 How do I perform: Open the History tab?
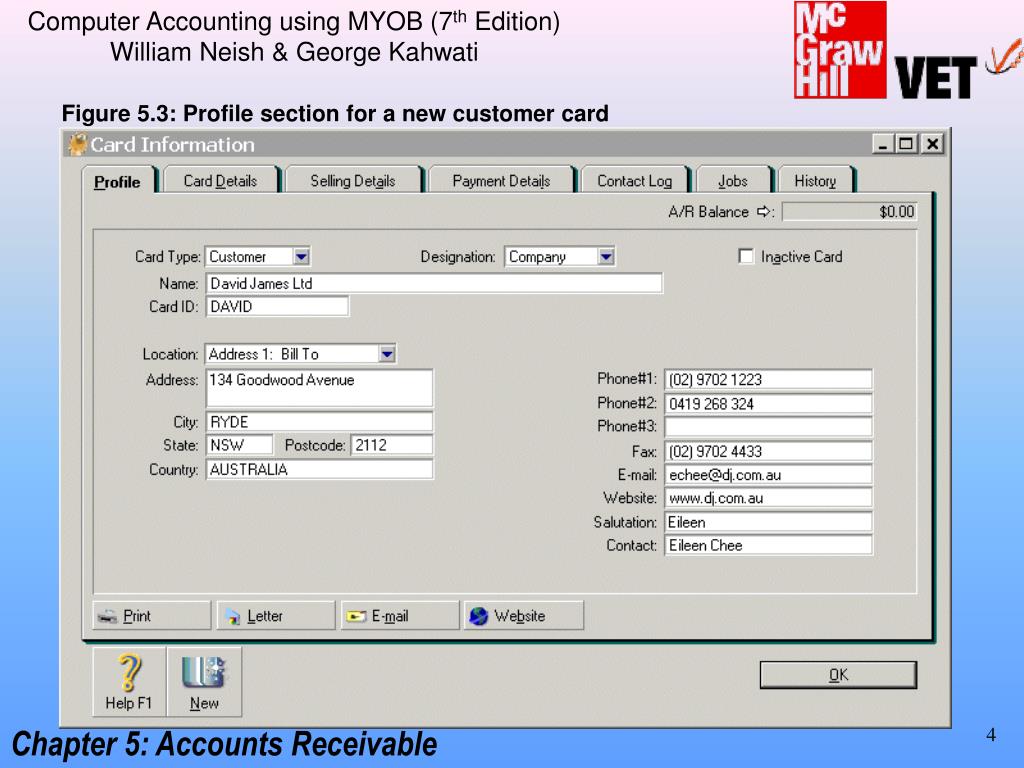click(x=815, y=181)
